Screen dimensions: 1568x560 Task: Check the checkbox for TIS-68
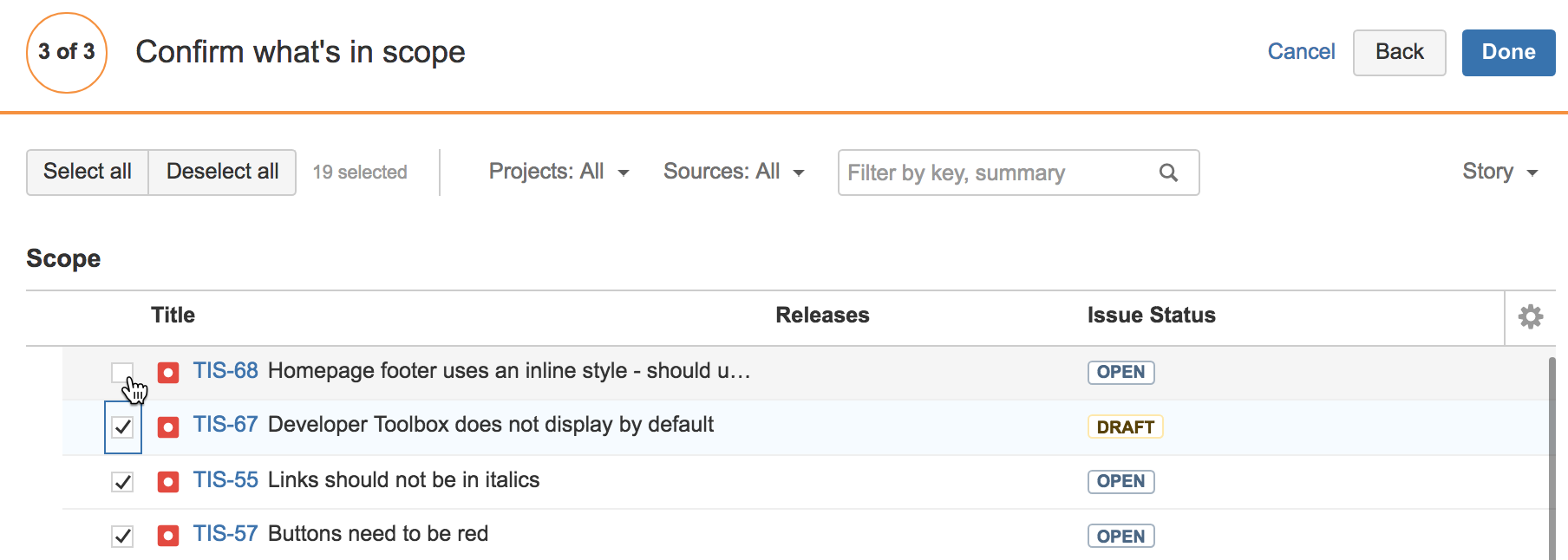click(x=122, y=373)
